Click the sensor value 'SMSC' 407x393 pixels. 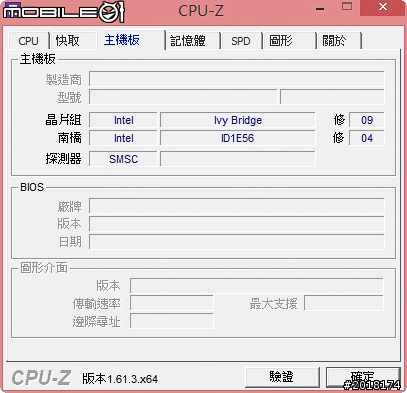tap(123, 159)
